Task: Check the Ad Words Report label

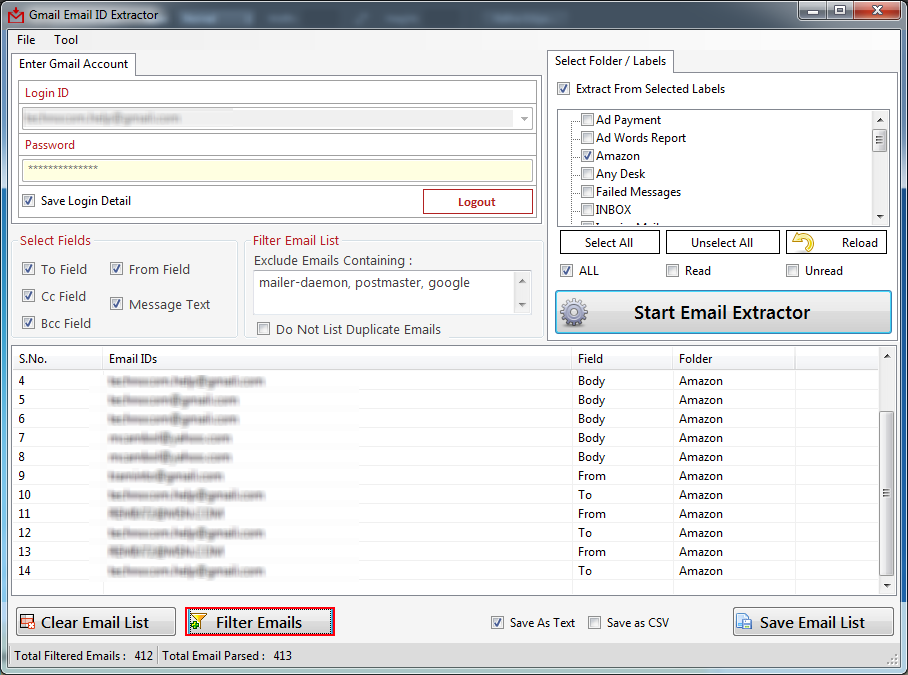Action: [x=587, y=138]
